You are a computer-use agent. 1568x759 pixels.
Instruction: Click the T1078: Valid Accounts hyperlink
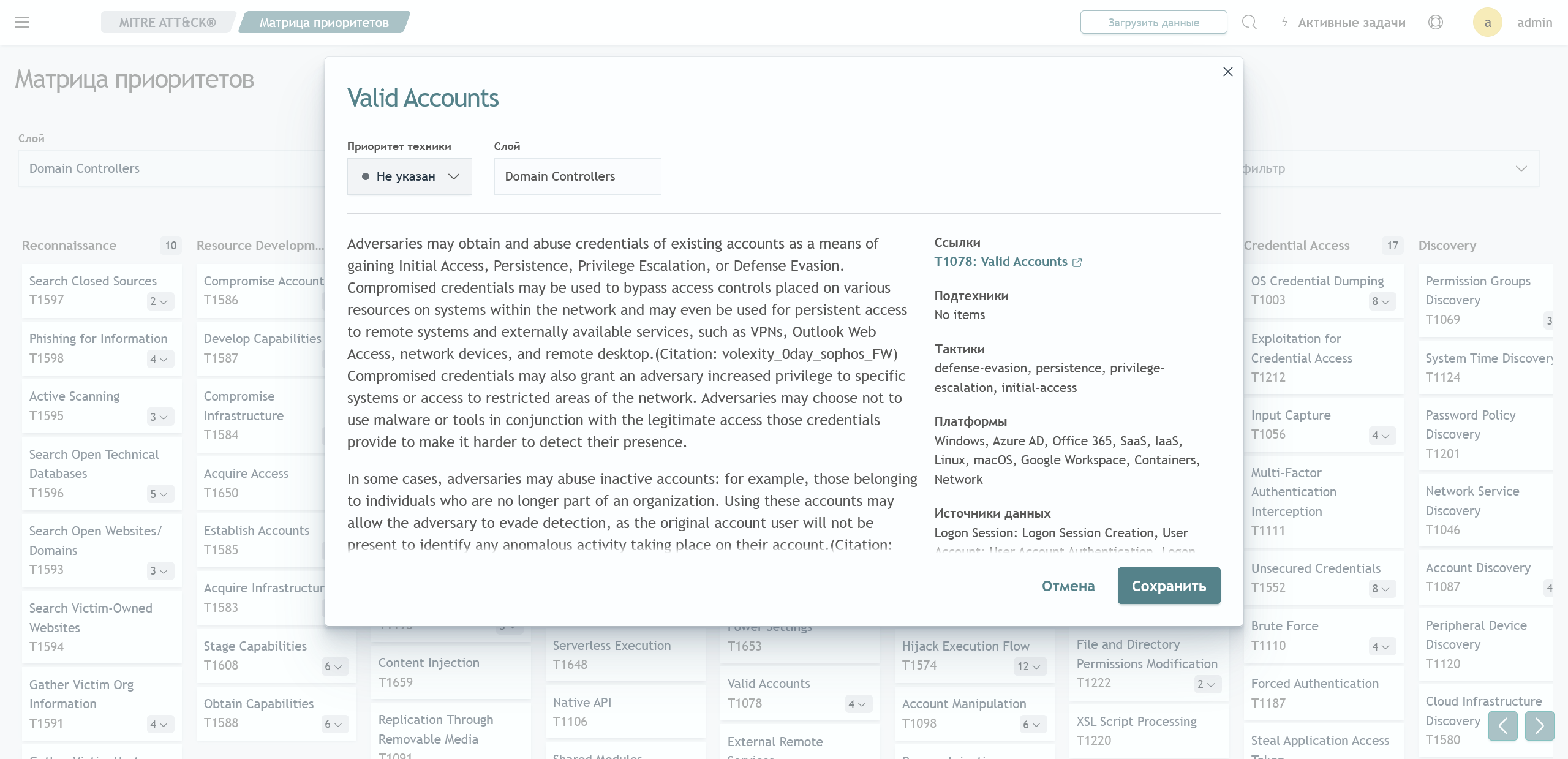click(1000, 261)
